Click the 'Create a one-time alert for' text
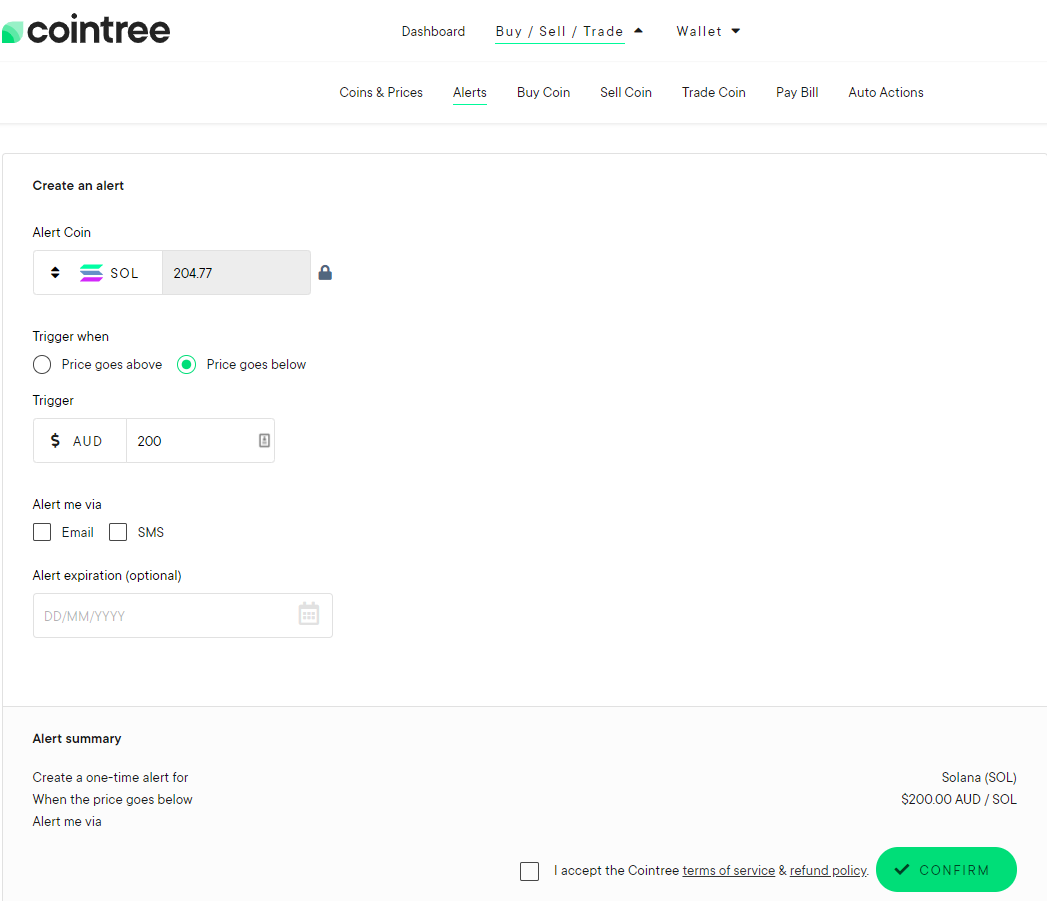Image resolution: width=1047 pixels, height=901 pixels. pyautogui.click(x=110, y=777)
